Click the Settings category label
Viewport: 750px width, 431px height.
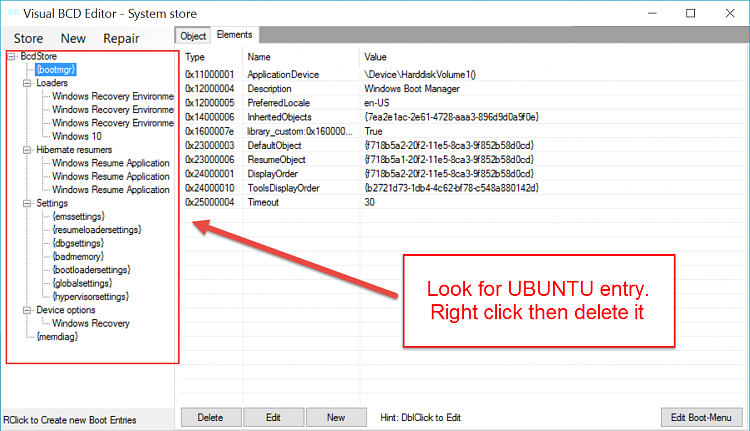click(52, 203)
